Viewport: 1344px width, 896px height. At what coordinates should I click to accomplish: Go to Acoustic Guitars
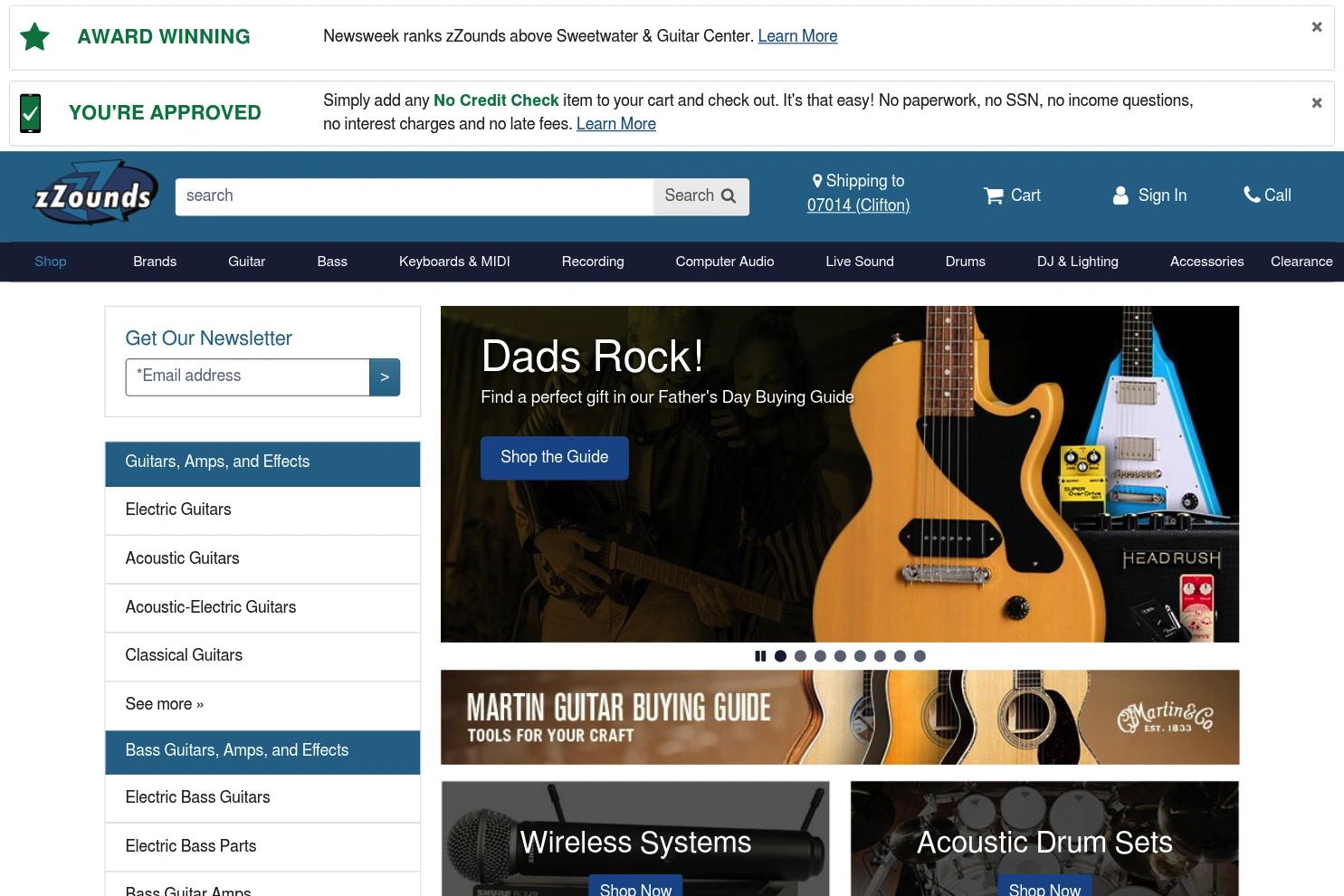(x=262, y=559)
